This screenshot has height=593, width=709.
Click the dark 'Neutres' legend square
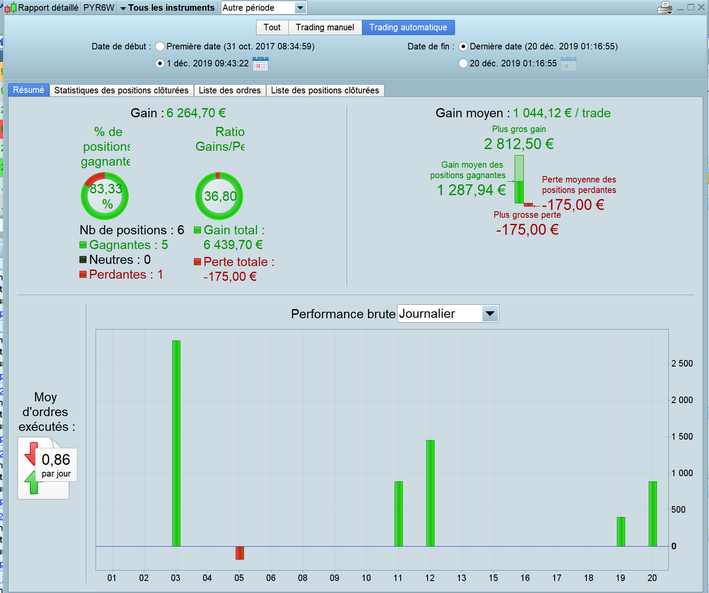click(x=83, y=259)
